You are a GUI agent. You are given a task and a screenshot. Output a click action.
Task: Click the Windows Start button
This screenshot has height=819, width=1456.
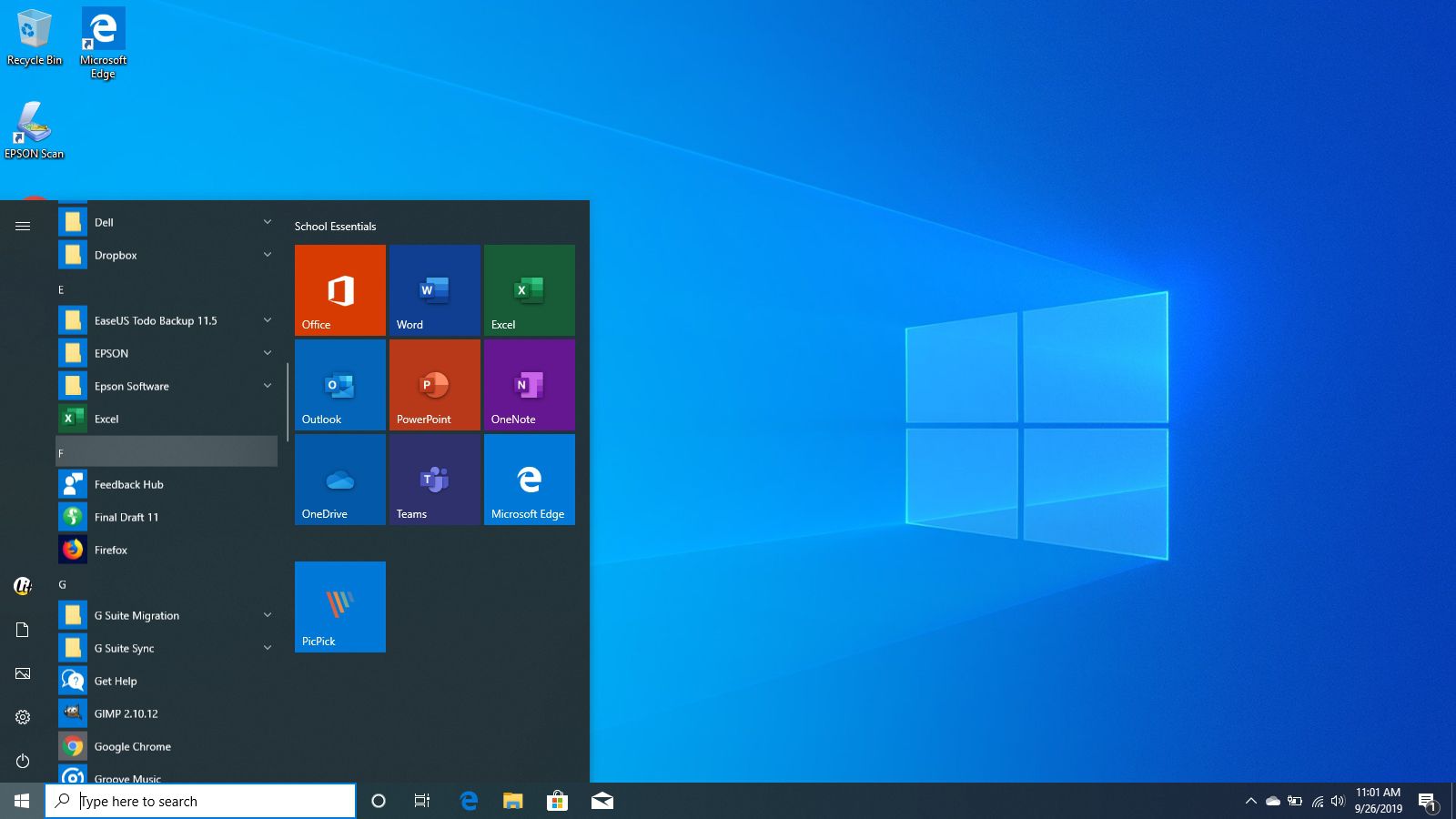click(x=22, y=801)
